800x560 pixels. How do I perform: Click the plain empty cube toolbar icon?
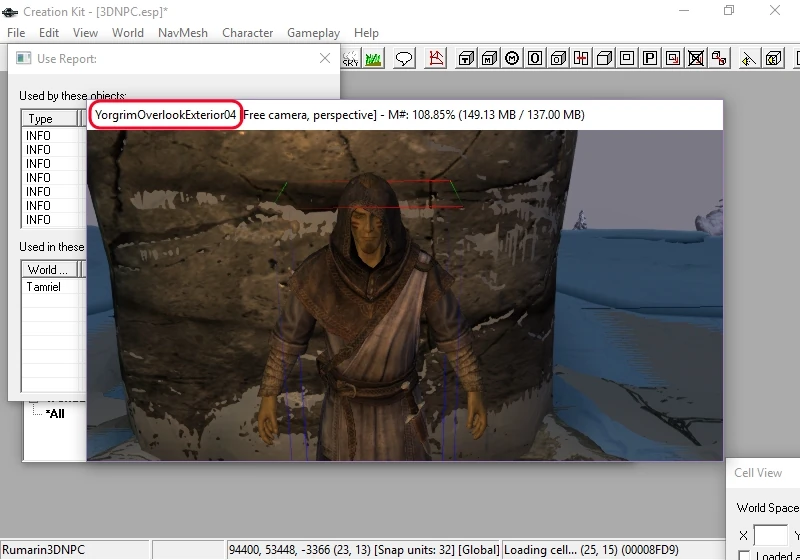(x=604, y=59)
